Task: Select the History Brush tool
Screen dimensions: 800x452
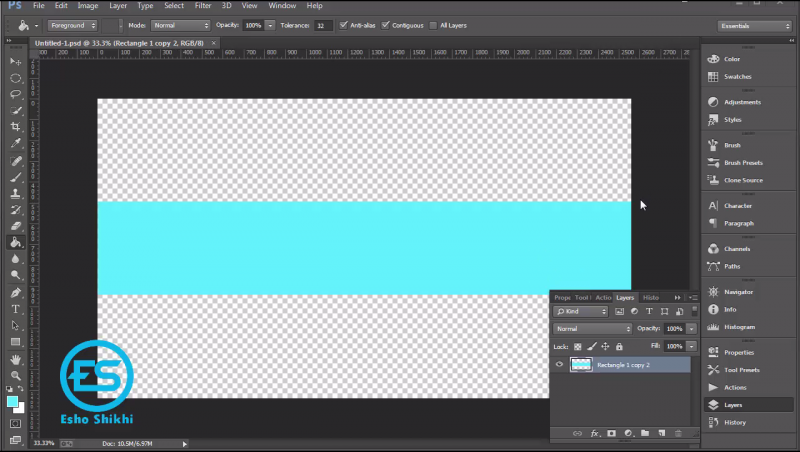Action: tap(15, 210)
